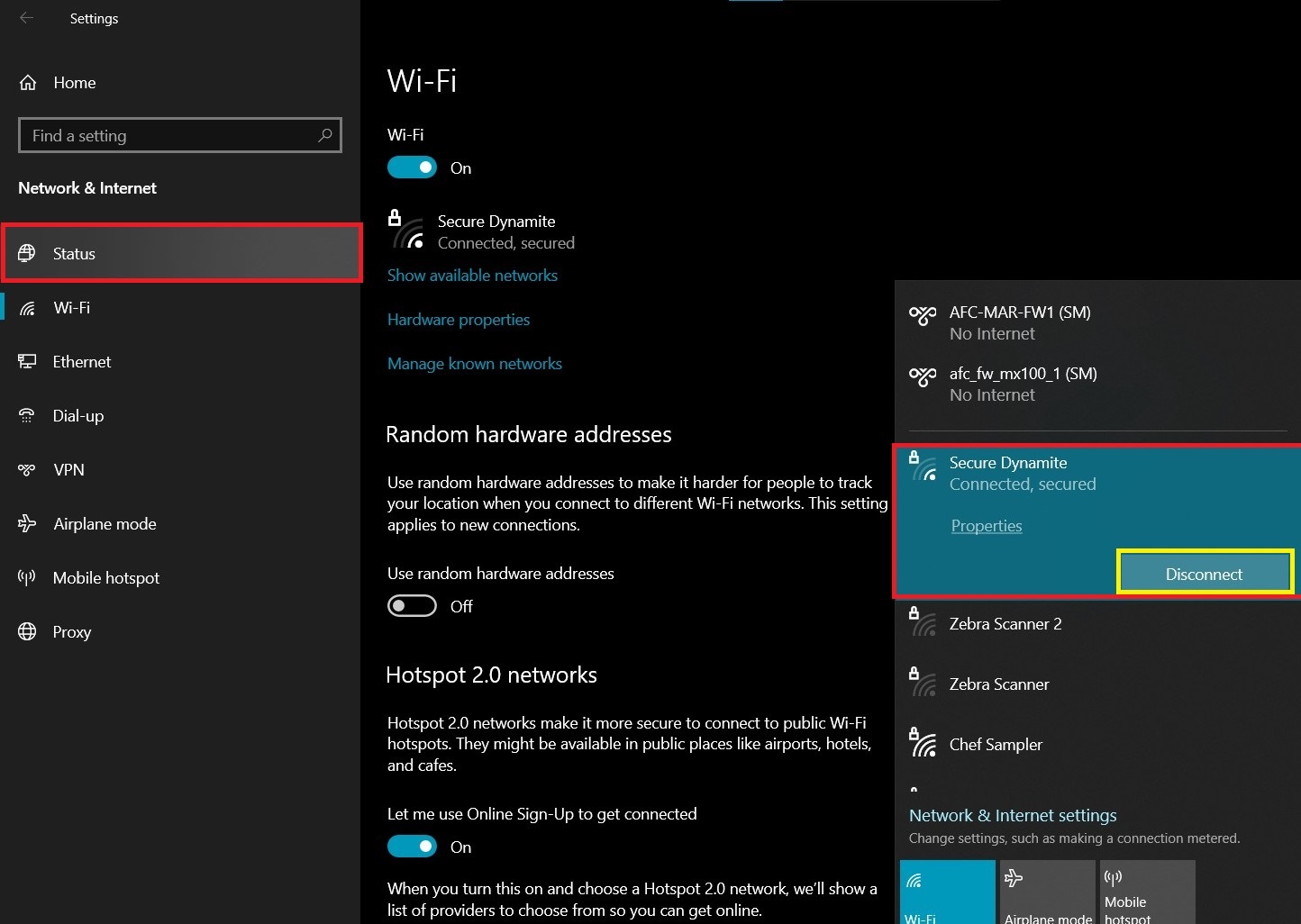Turn off the Wi-Fi toggle
This screenshot has height=924, width=1301.
412,167
